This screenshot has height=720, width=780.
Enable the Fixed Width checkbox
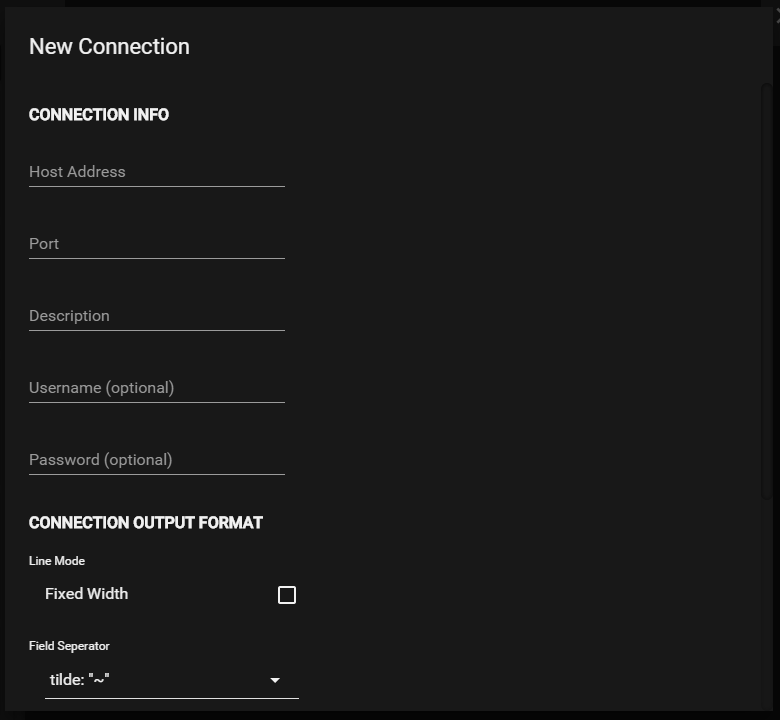[287, 595]
